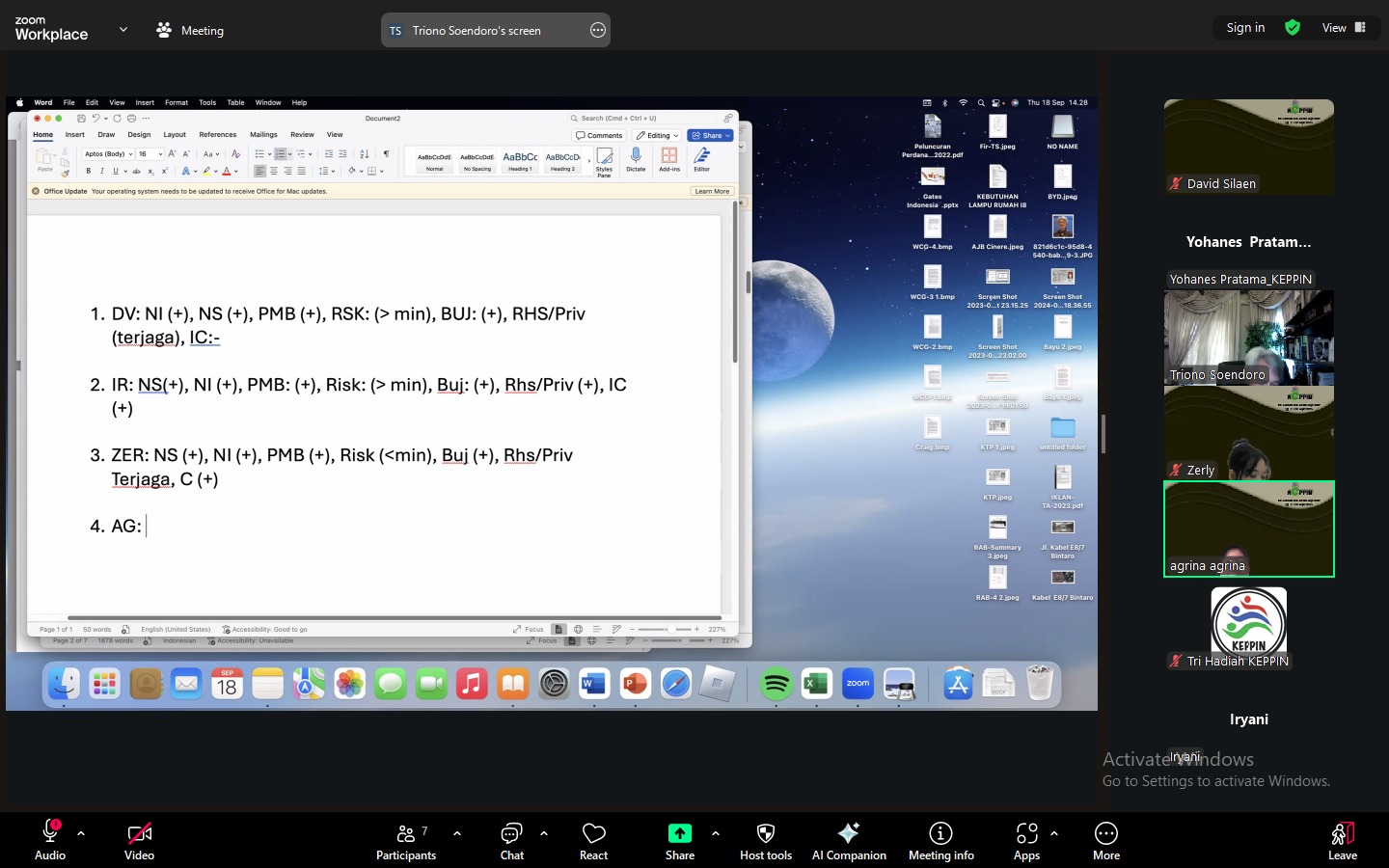Open the Apps panel

pos(1026,841)
